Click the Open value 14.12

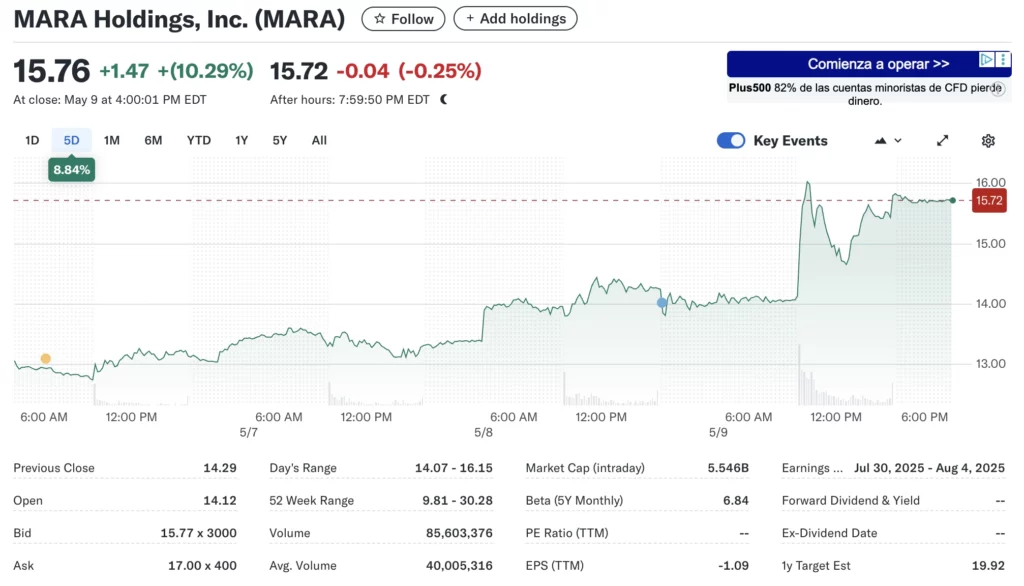click(x=219, y=500)
